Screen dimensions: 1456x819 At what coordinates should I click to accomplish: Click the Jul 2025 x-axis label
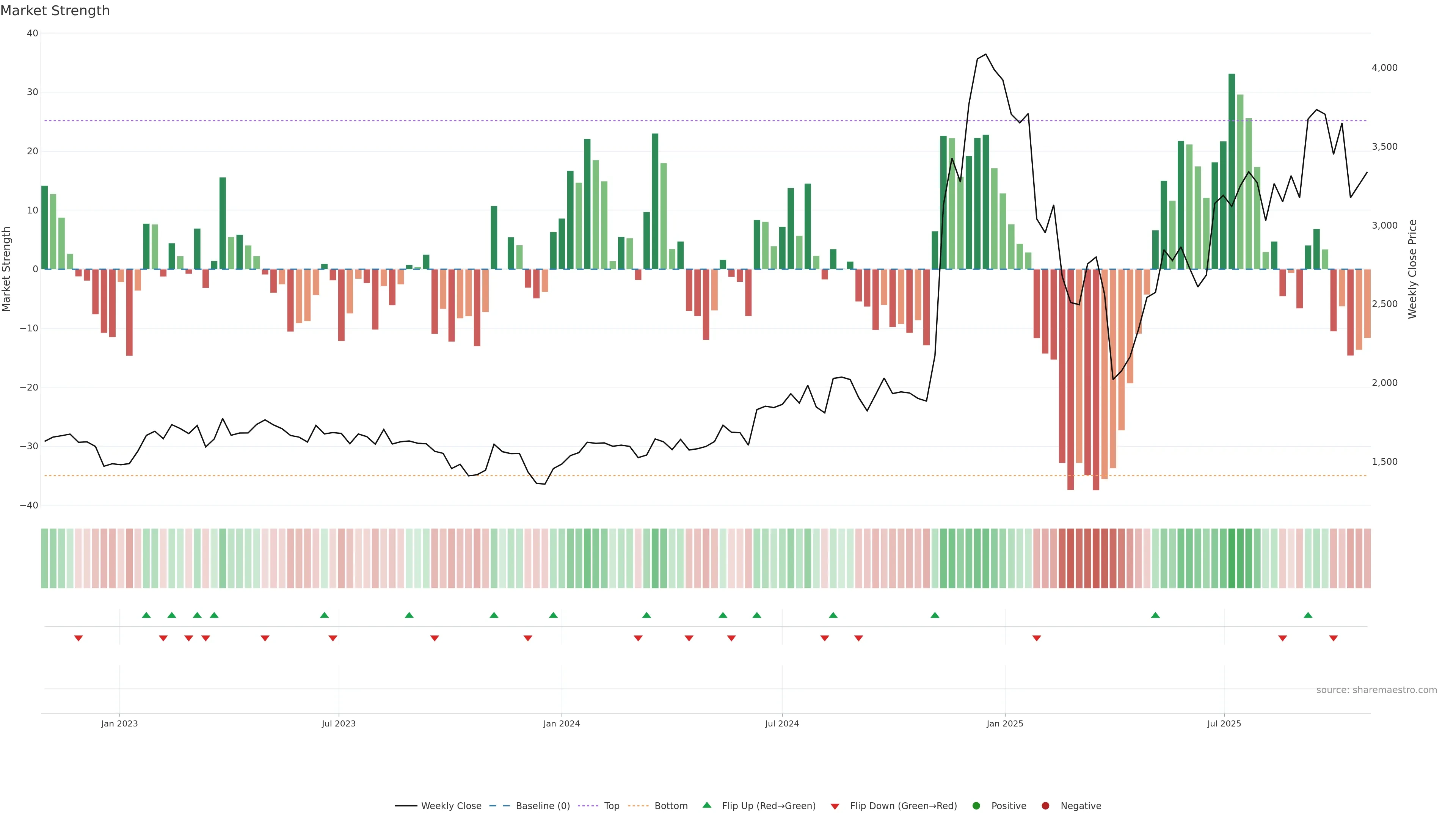(x=1224, y=723)
